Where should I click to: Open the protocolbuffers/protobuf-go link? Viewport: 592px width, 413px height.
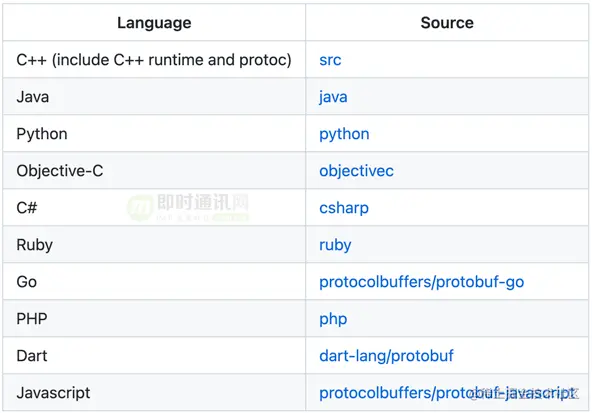tap(421, 282)
